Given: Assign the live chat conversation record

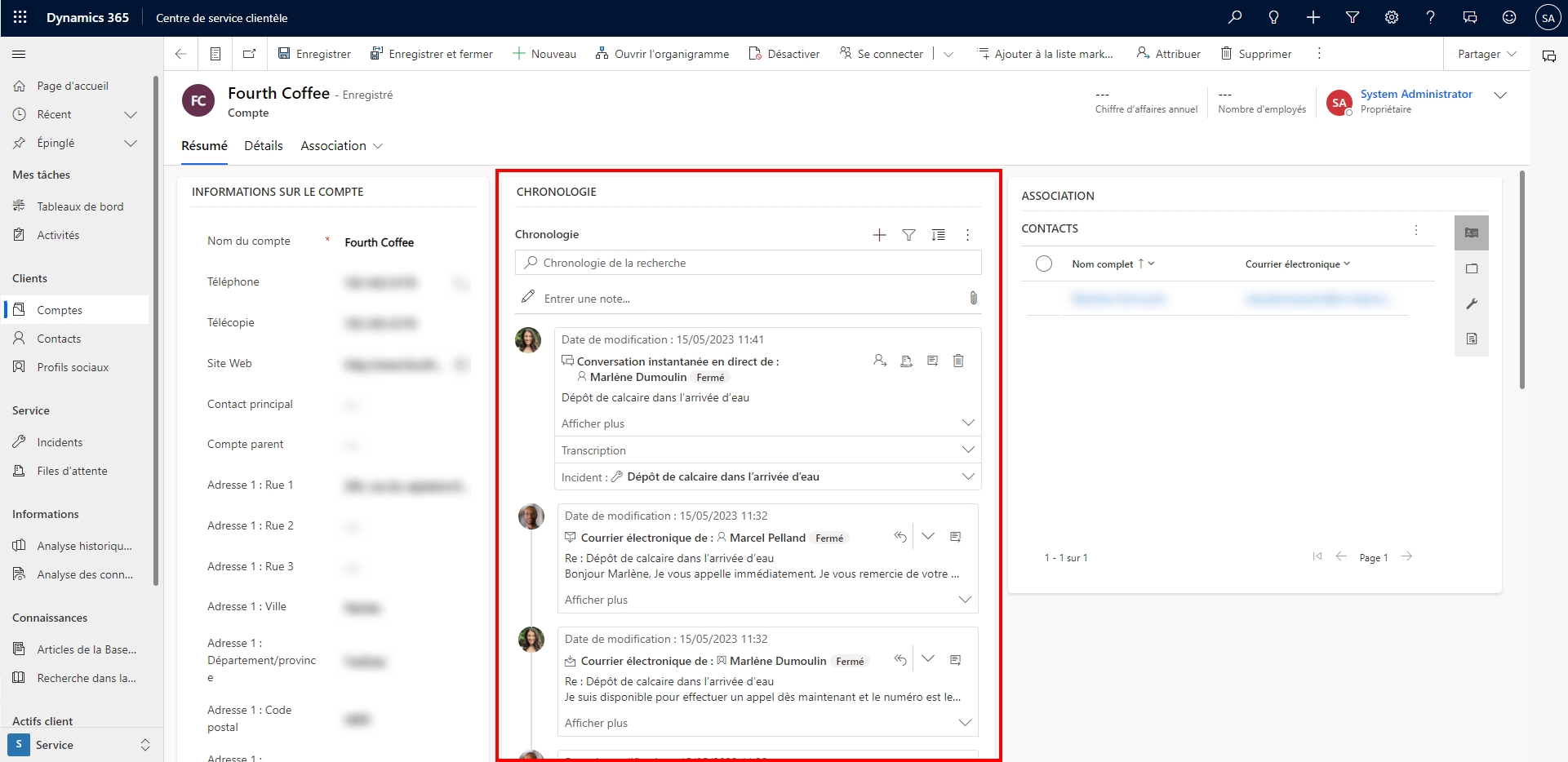Looking at the screenshot, I should (x=880, y=361).
